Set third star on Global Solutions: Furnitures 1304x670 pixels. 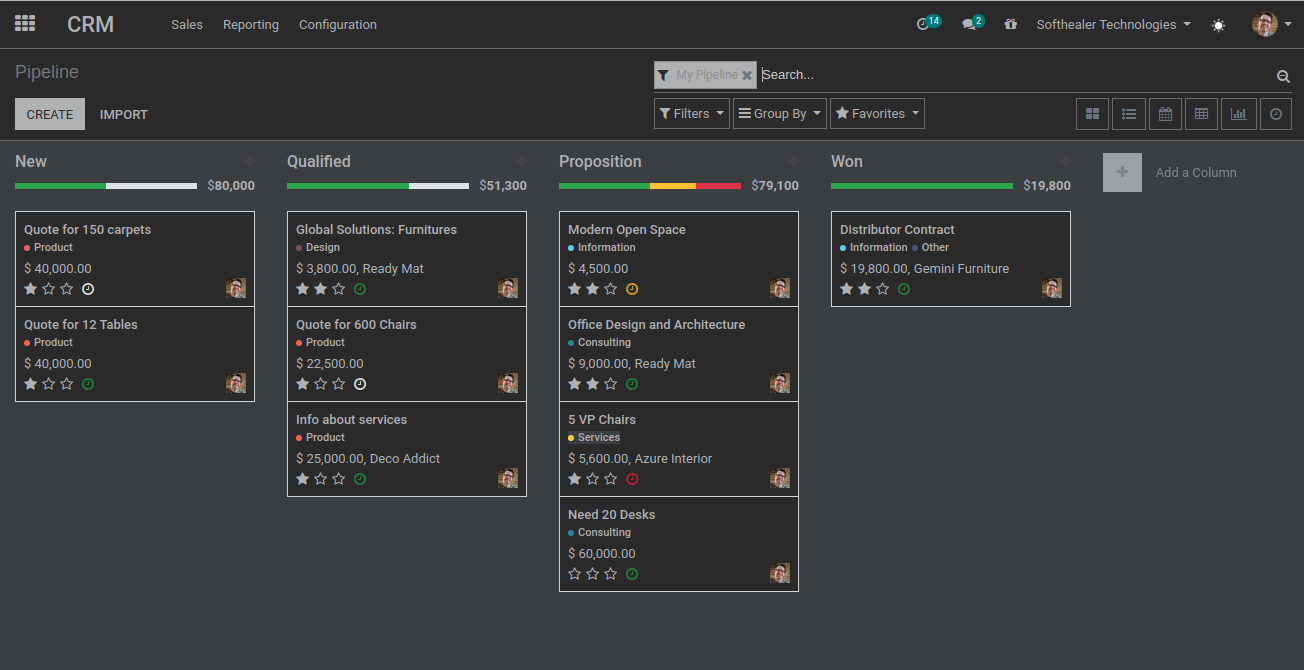click(x=339, y=289)
